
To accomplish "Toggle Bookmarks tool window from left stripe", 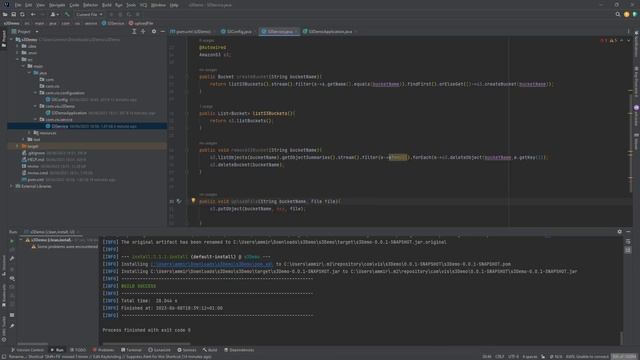I will [x=4, y=296].
